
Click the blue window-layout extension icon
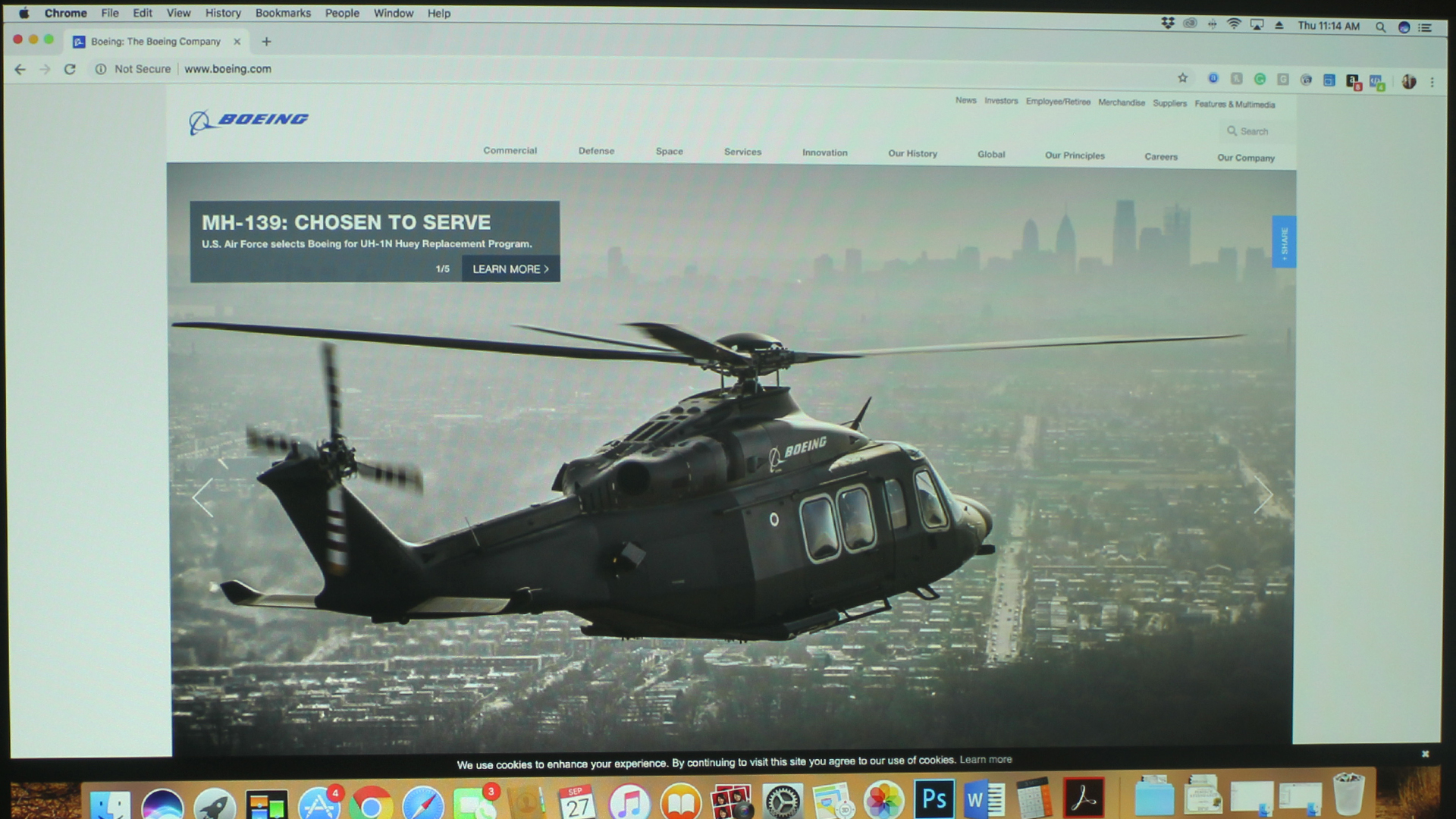pyautogui.click(x=1329, y=80)
